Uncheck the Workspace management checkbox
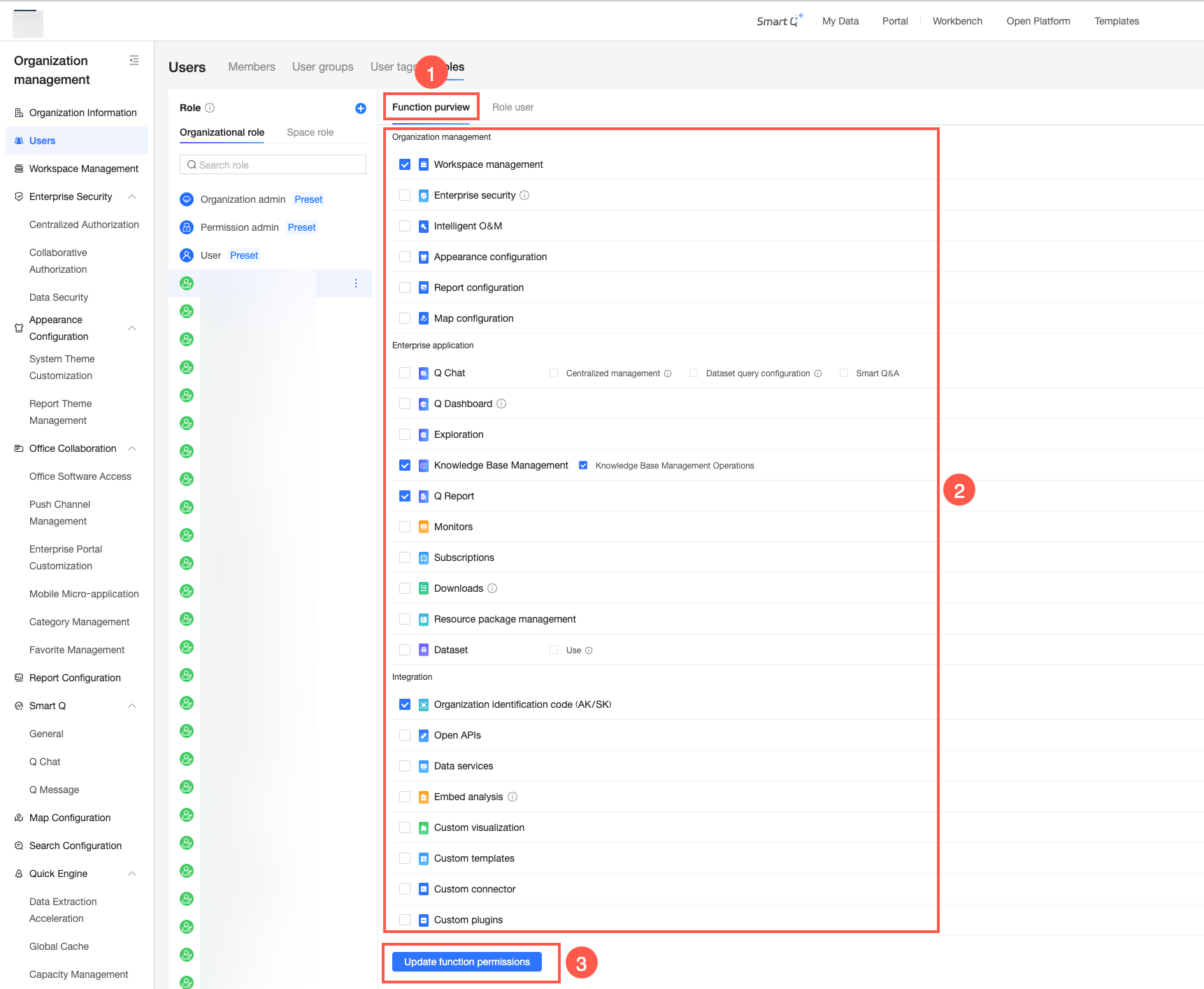1204x989 pixels. (405, 164)
